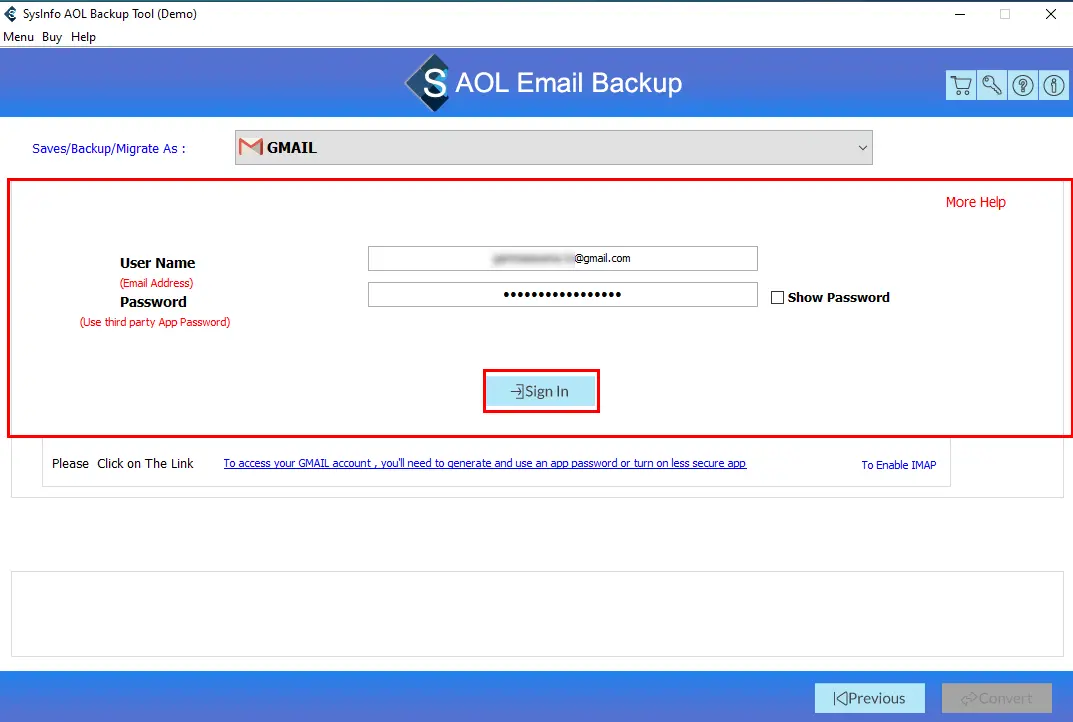Open the Help menu

[83, 37]
